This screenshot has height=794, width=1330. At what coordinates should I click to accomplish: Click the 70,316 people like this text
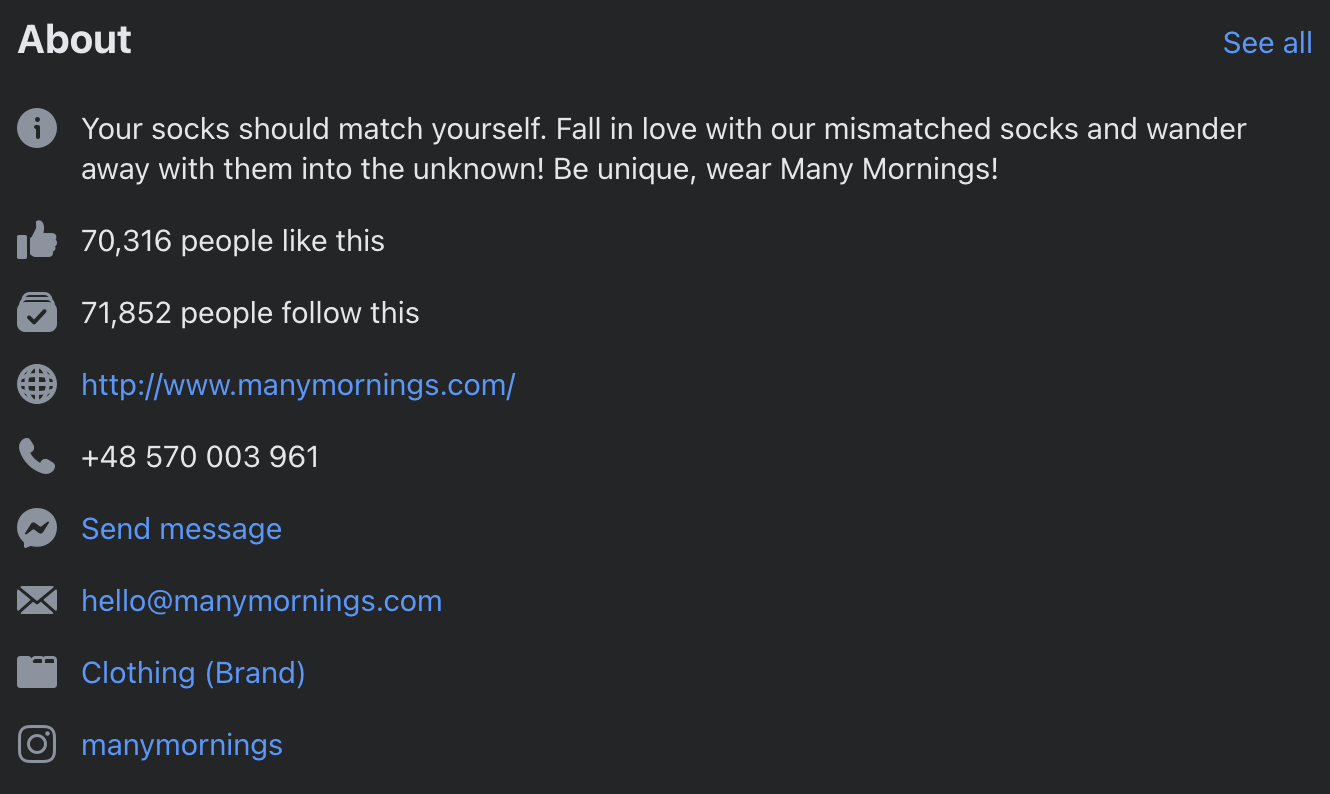pyautogui.click(x=233, y=241)
